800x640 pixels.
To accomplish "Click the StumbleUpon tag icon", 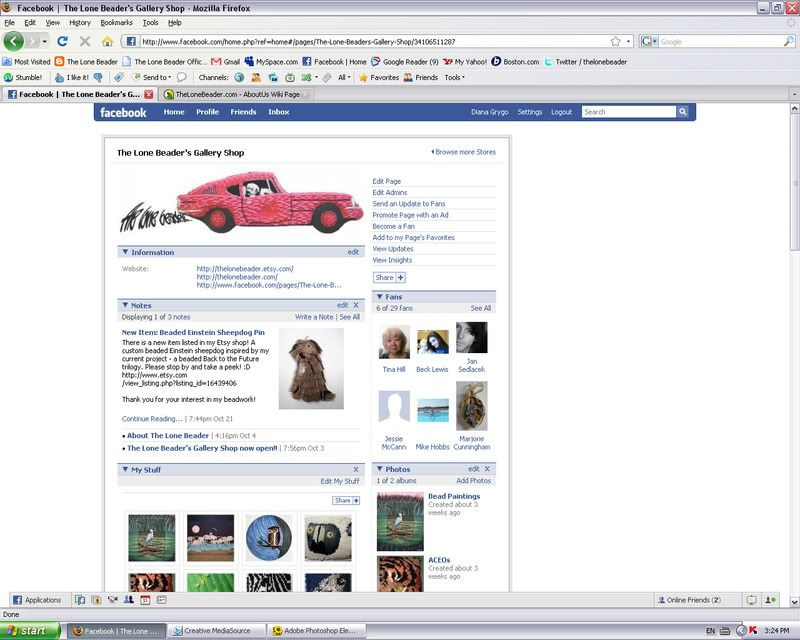I will 119,78.
